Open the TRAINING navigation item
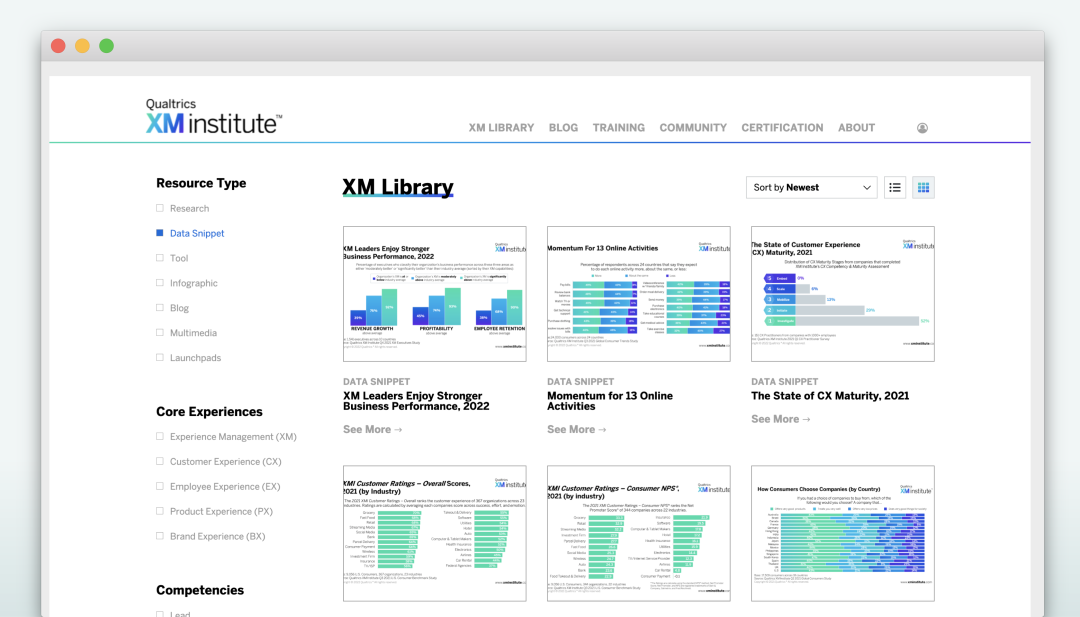 [x=619, y=128]
